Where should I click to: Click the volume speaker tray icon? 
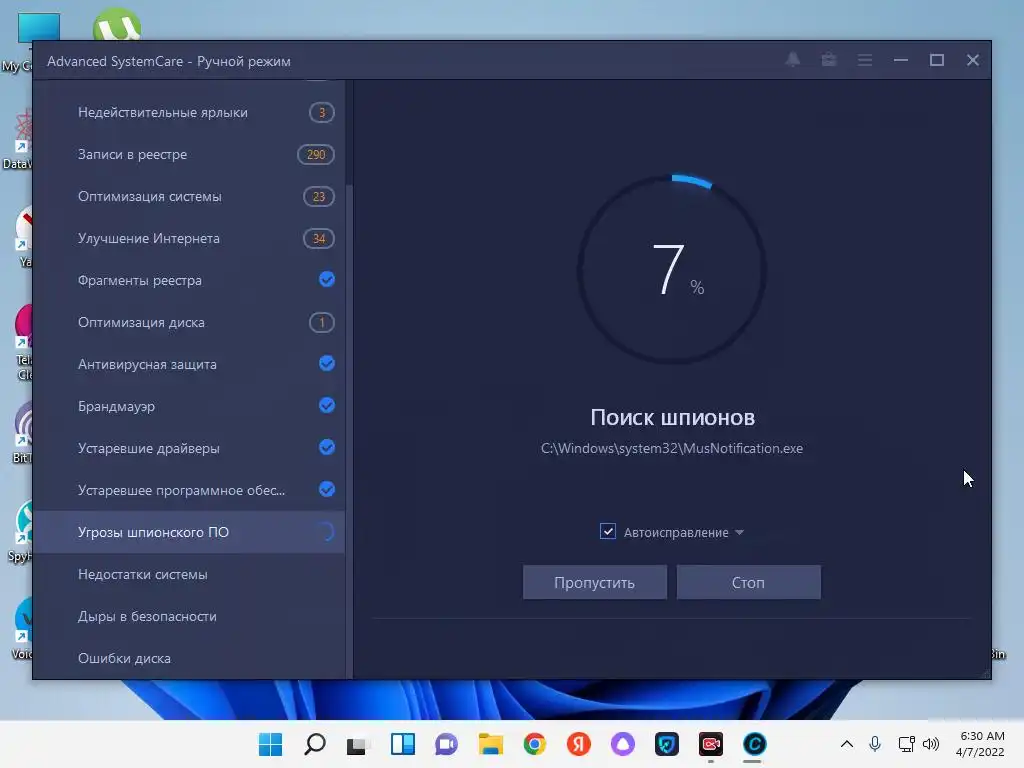click(x=931, y=744)
